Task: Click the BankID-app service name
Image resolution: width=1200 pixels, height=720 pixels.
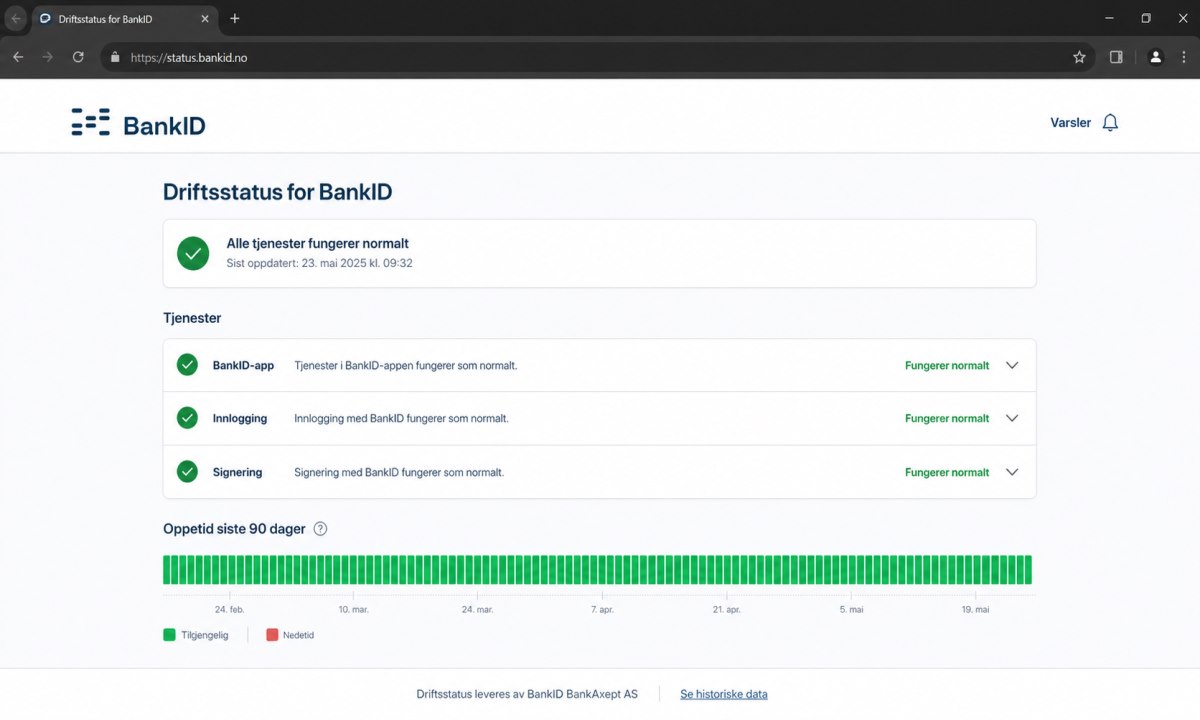Action: (x=243, y=366)
